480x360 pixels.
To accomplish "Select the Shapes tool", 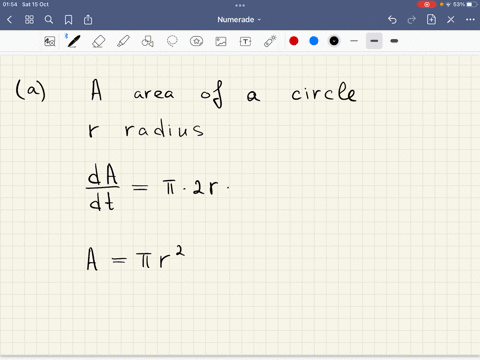I will pyautogui.click(x=147, y=41).
